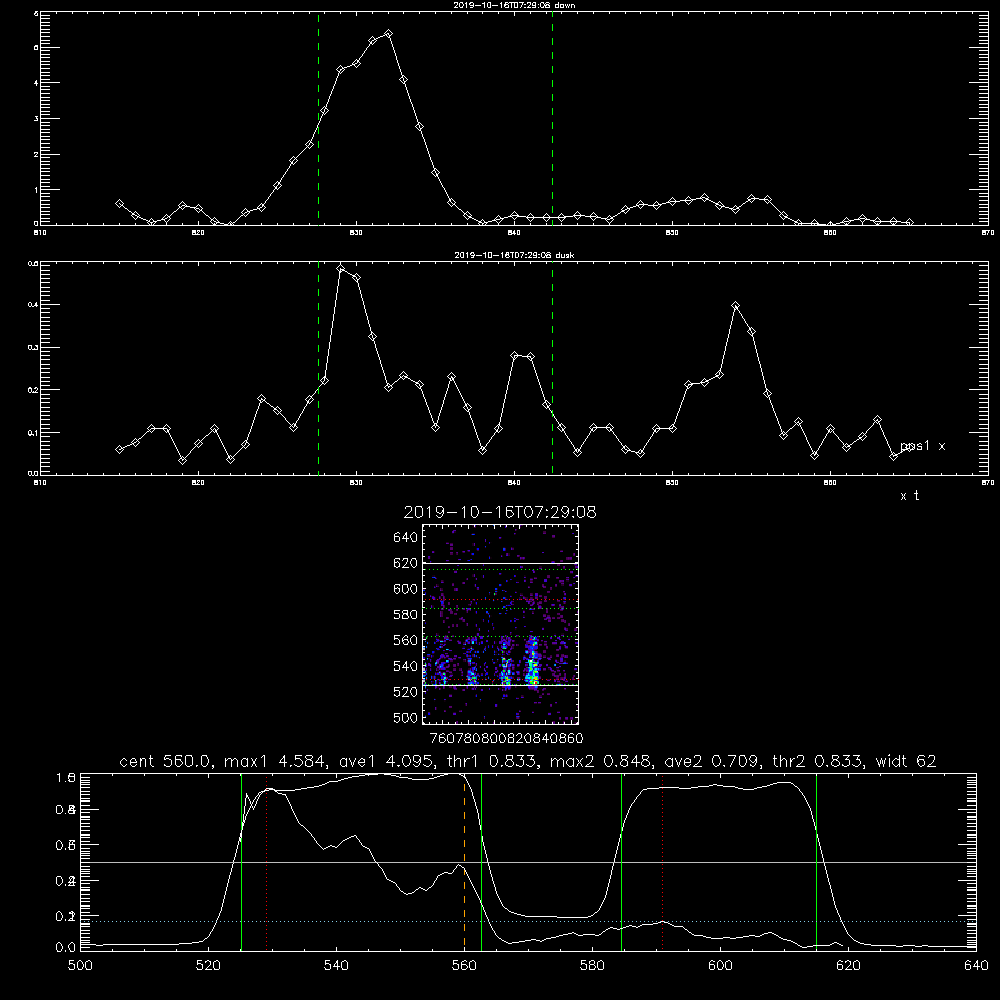Click the dawn plot x-axis label 840

pos(514,233)
